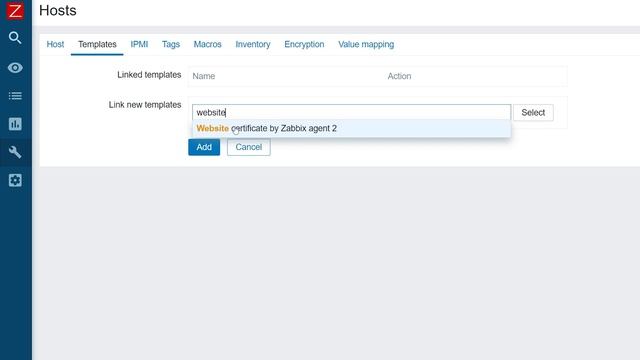Viewport: 640px width, 360px height.
Task: Click the Zabbix logo icon
Action: 15,11
